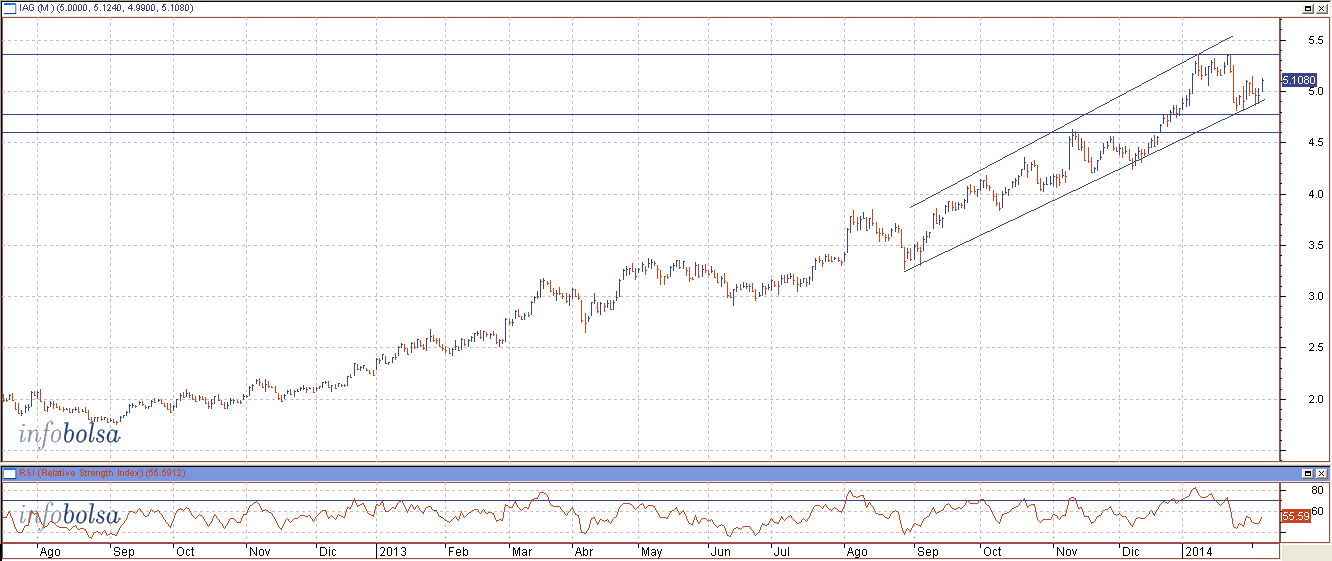This screenshot has width=1332, height=561.
Task: Click the 2014 year label on time axis
Action: (x=1197, y=551)
